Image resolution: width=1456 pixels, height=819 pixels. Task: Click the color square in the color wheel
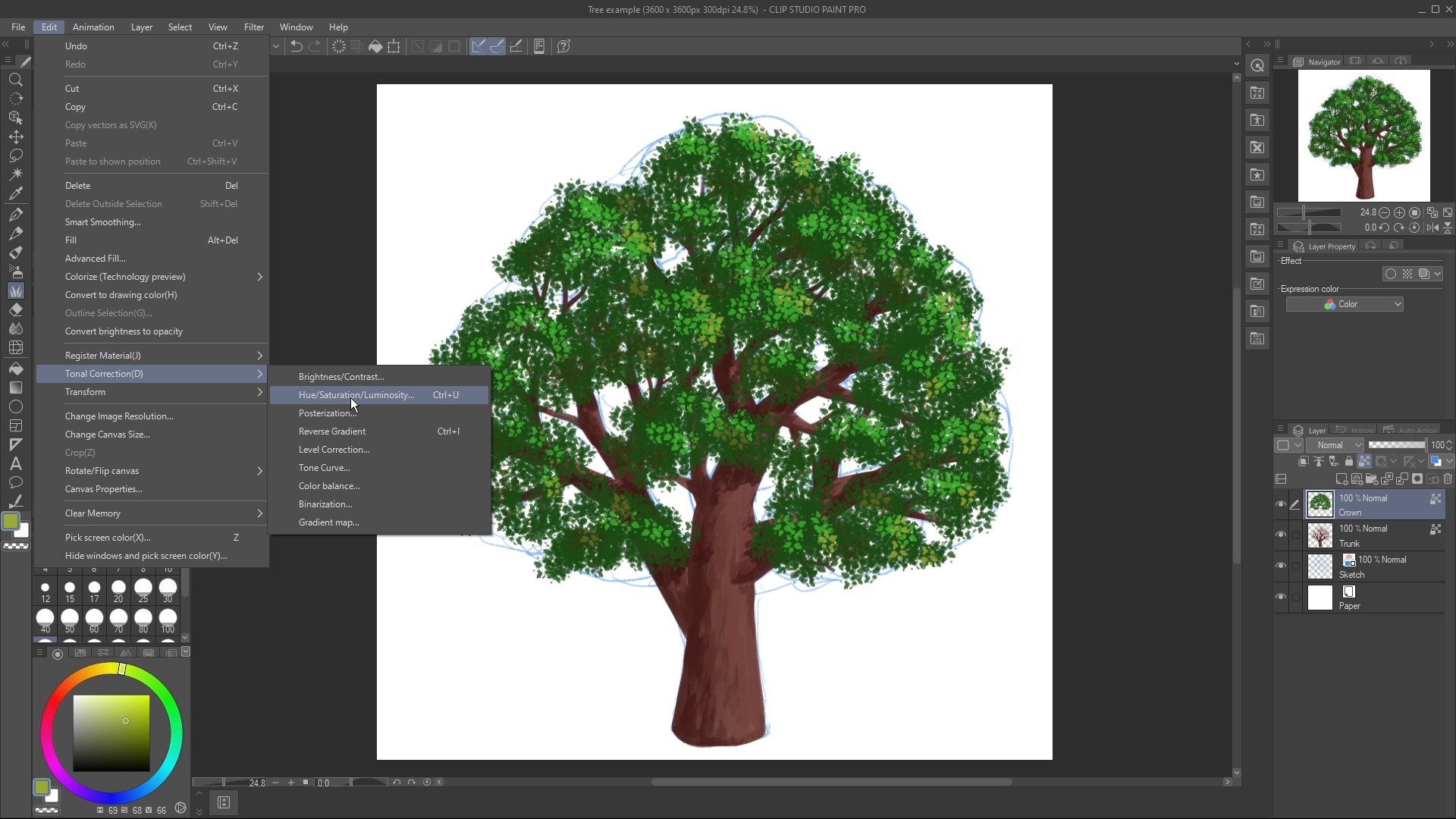(x=111, y=733)
